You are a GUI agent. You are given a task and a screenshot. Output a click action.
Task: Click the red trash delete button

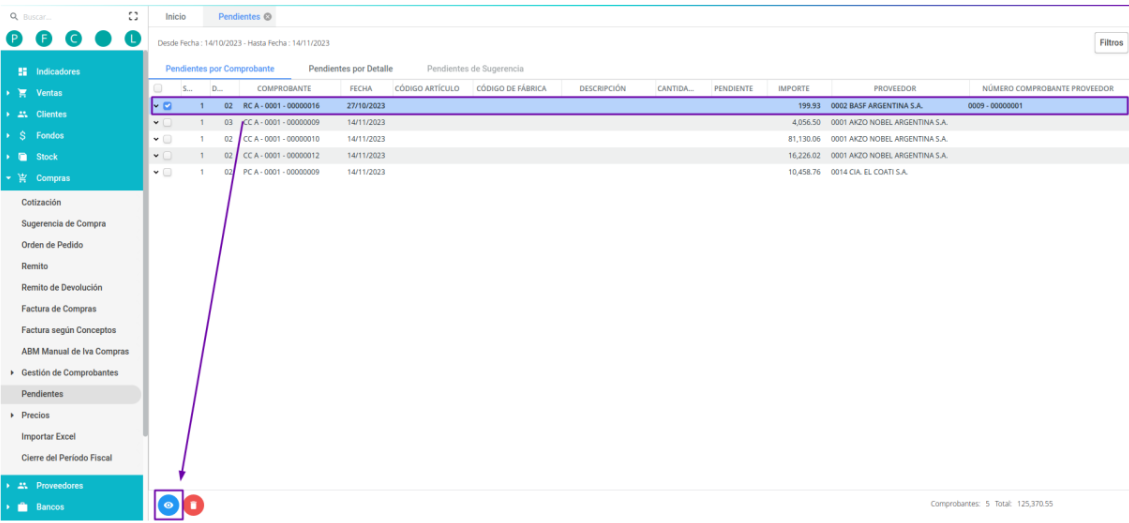pyautogui.click(x=193, y=505)
